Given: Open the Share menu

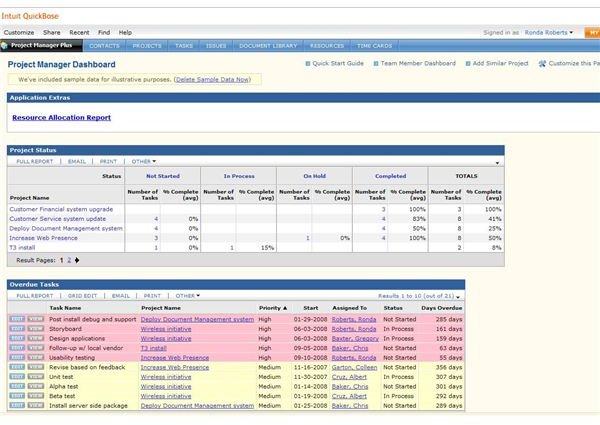Looking at the screenshot, I should (52, 33).
